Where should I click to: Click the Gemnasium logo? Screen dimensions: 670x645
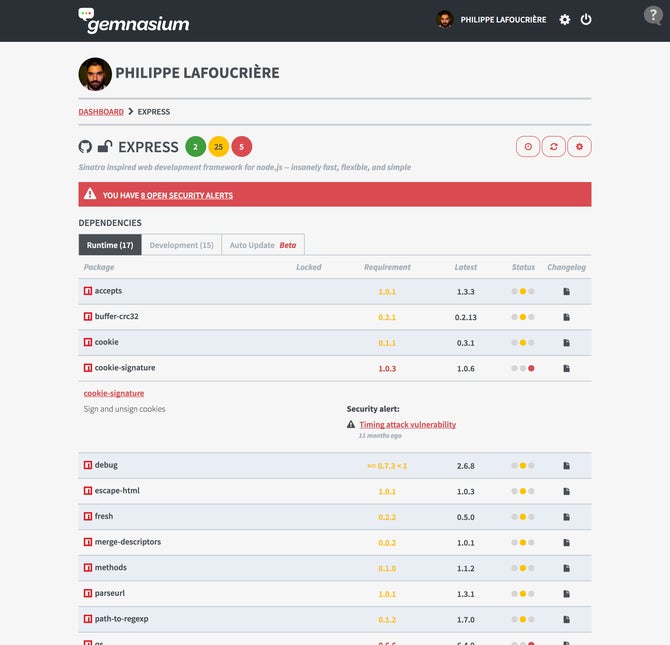(x=134, y=21)
